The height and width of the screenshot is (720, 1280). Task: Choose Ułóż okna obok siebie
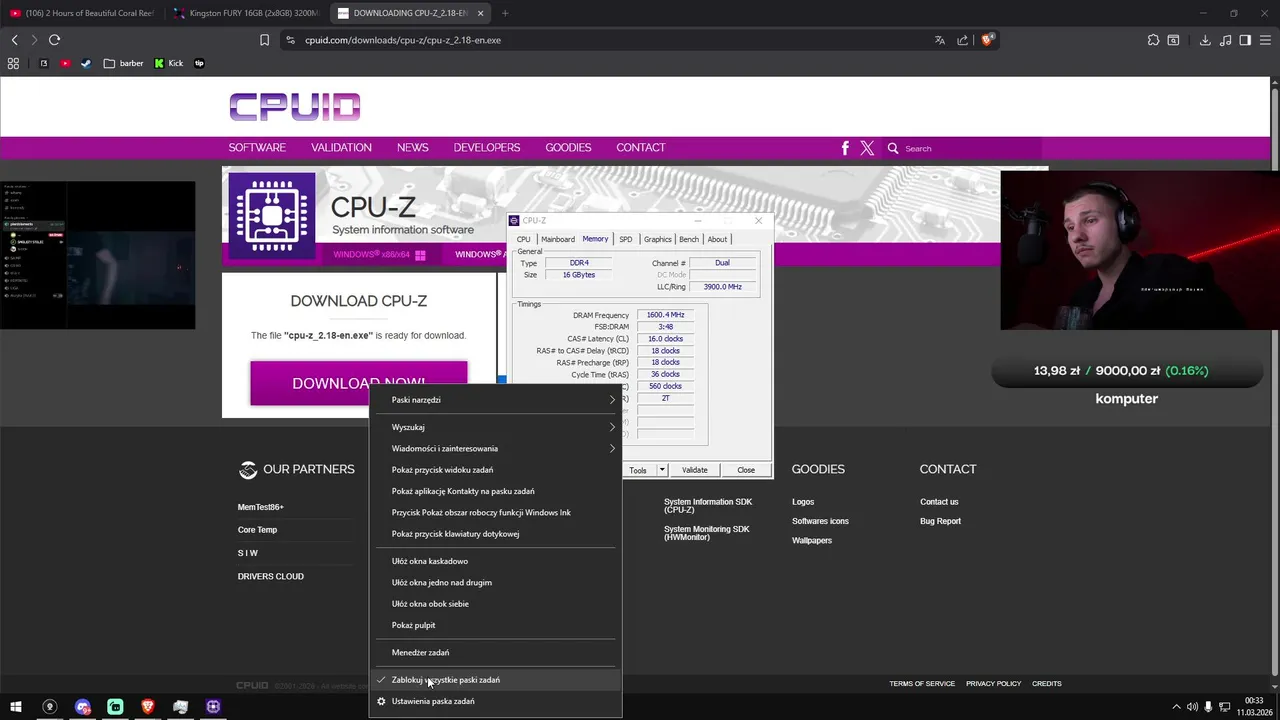tap(496, 604)
